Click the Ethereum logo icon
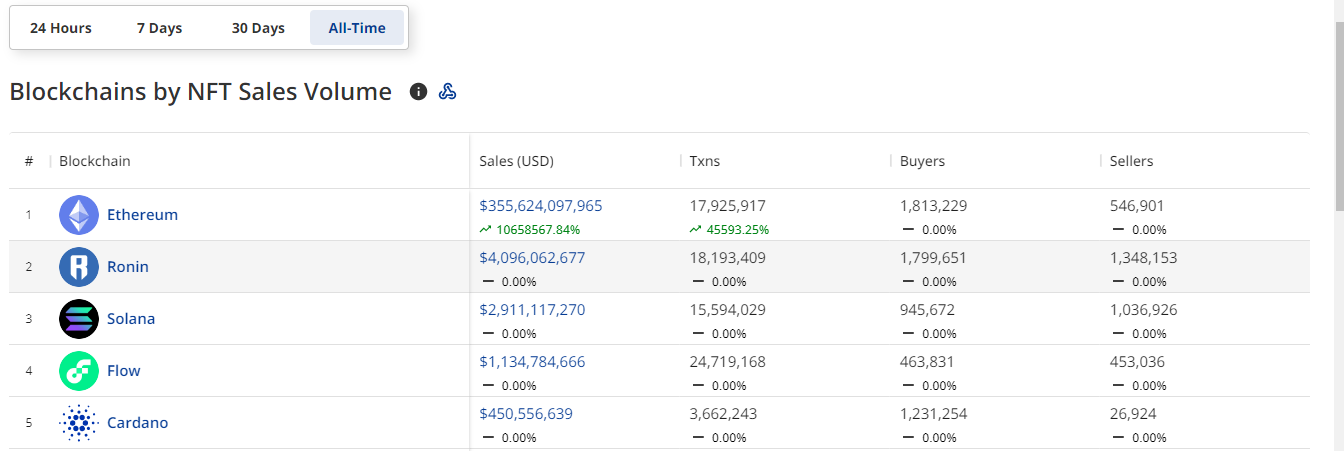Viewport: 1344px width, 451px height. pyautogui.click(x=79, y=215)
